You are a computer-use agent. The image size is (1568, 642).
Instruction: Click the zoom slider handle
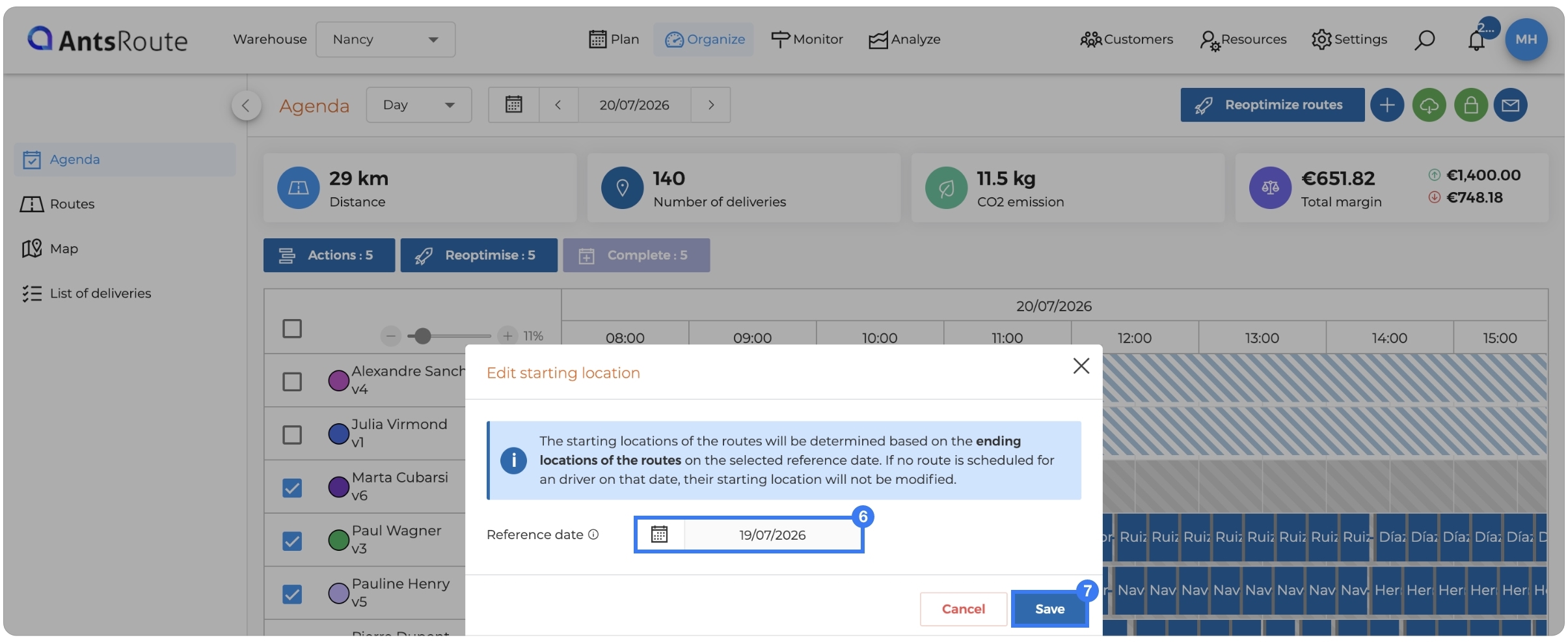coord(423,336)
